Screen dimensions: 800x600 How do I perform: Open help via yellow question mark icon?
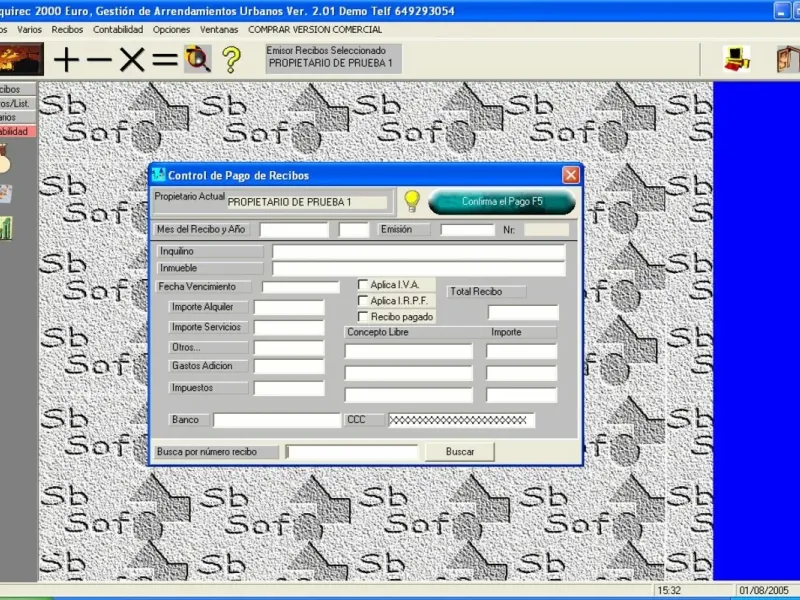point(231,60)
